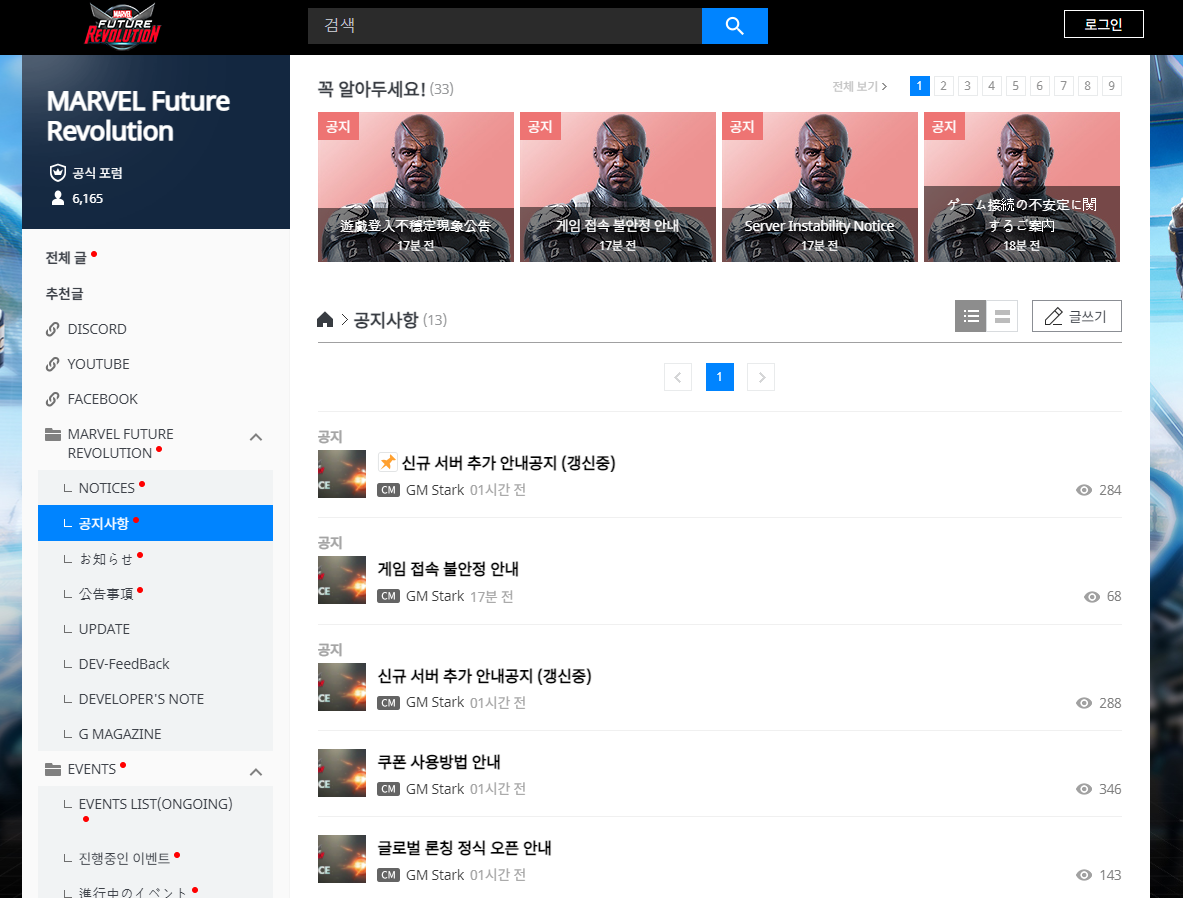Go to previous page arrow in pagination
This screenshot has height=898, width=1183.
pyautogui.click(x=678, y=377)
